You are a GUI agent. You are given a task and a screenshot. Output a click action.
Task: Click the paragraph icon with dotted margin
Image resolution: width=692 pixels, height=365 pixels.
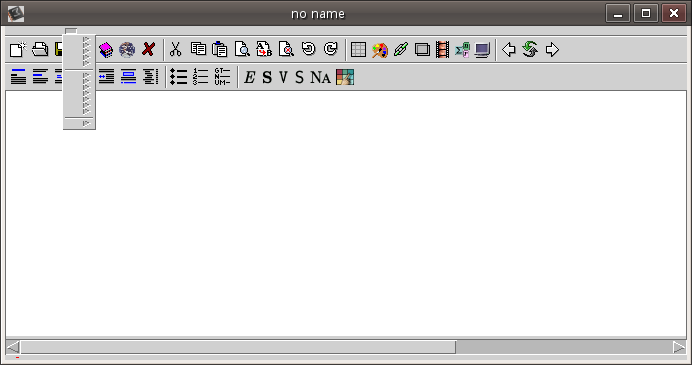point(150,77)
